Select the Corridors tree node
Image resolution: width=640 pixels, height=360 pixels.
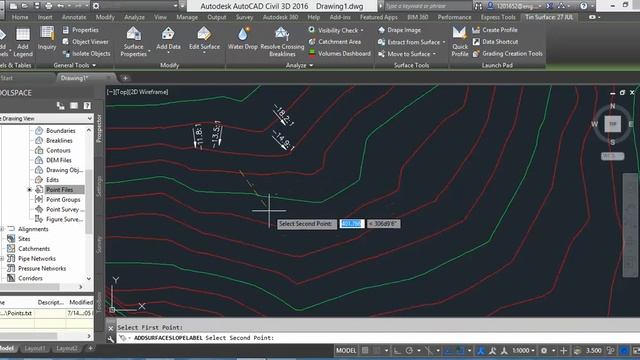30,278
